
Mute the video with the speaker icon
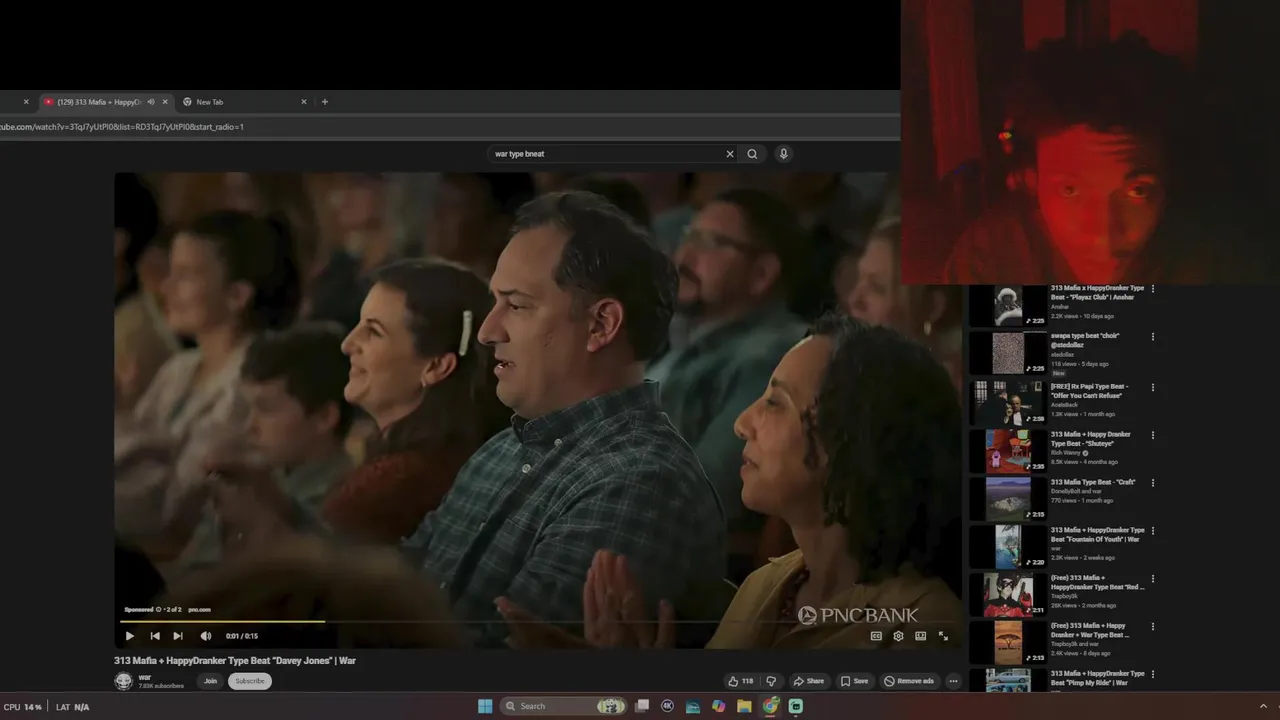pos(206,636)
